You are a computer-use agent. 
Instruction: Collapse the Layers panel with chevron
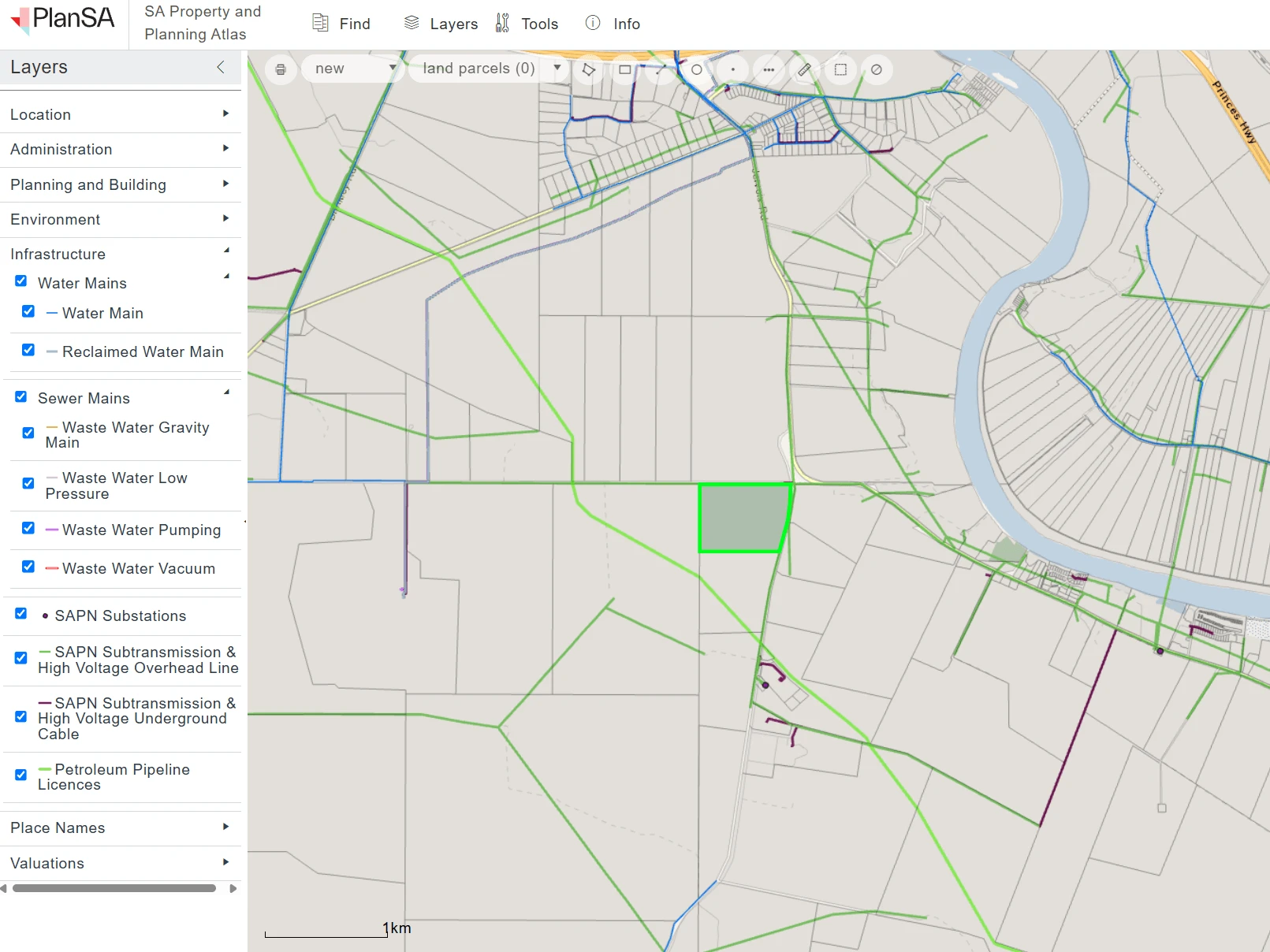221,67
